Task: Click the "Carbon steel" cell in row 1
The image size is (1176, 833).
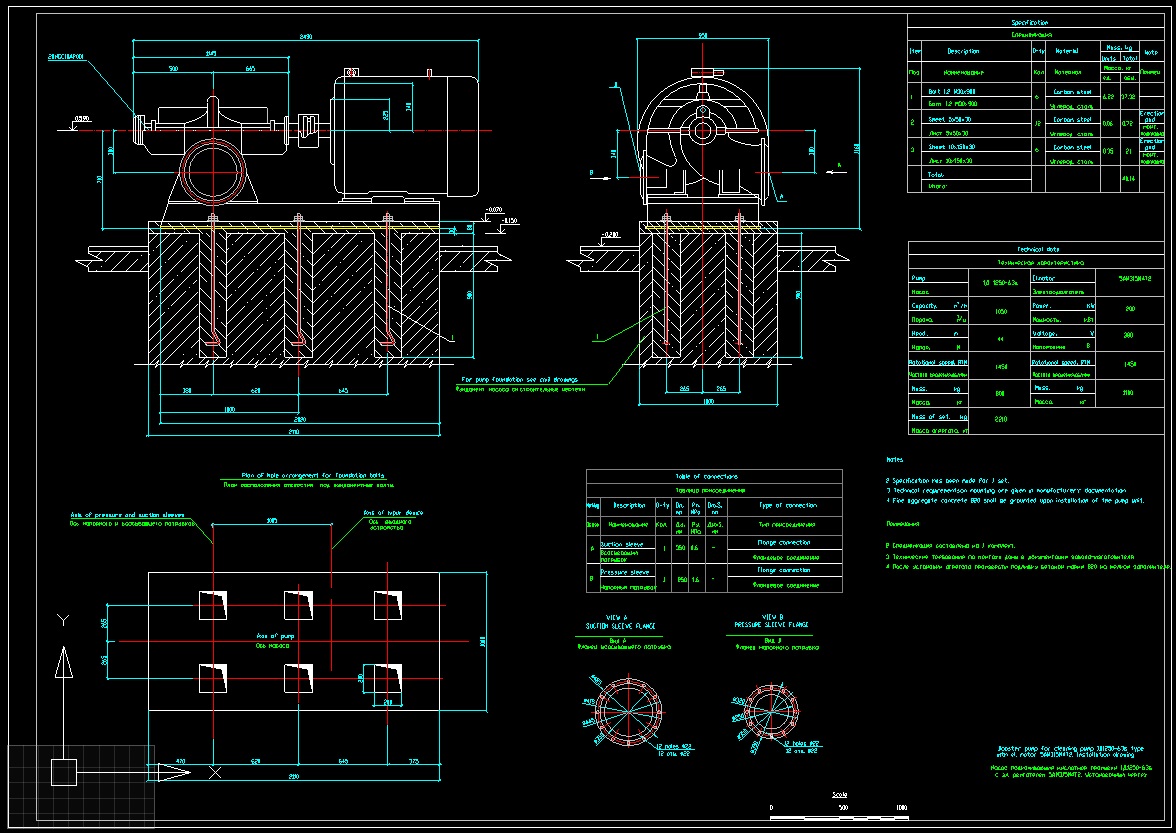Action: (1072, 91)
